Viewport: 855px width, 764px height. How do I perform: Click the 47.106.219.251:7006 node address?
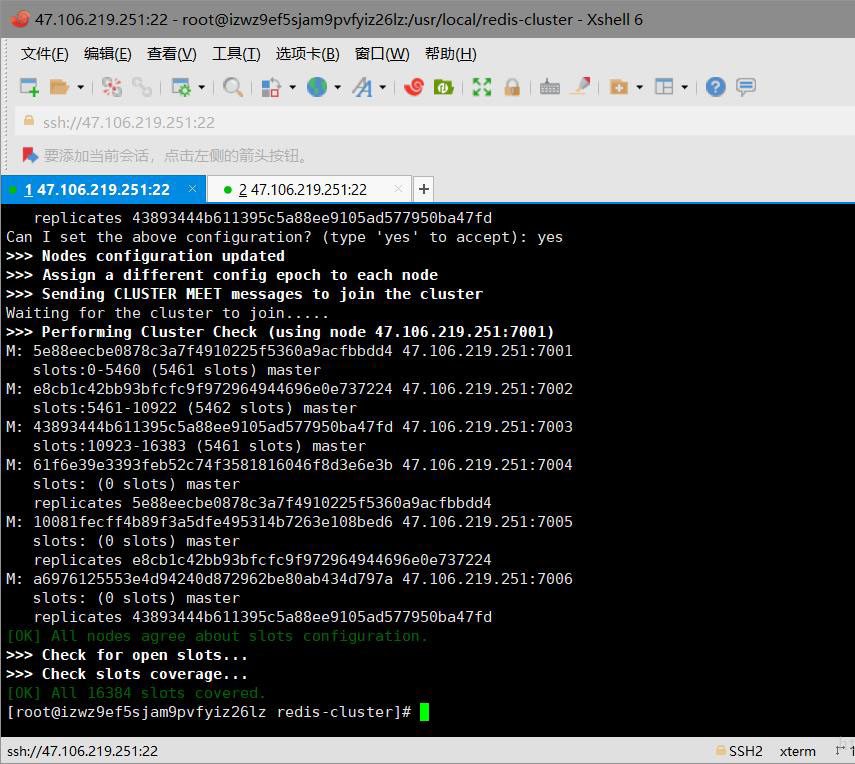click(x=487, y=579)
